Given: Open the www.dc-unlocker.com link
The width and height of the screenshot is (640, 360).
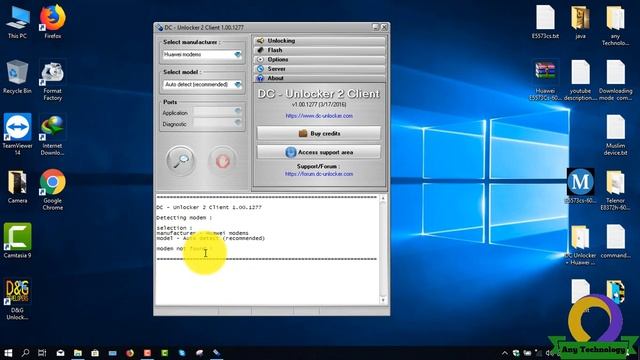Looking at the screenshot, I should click(x=319, y=116).
